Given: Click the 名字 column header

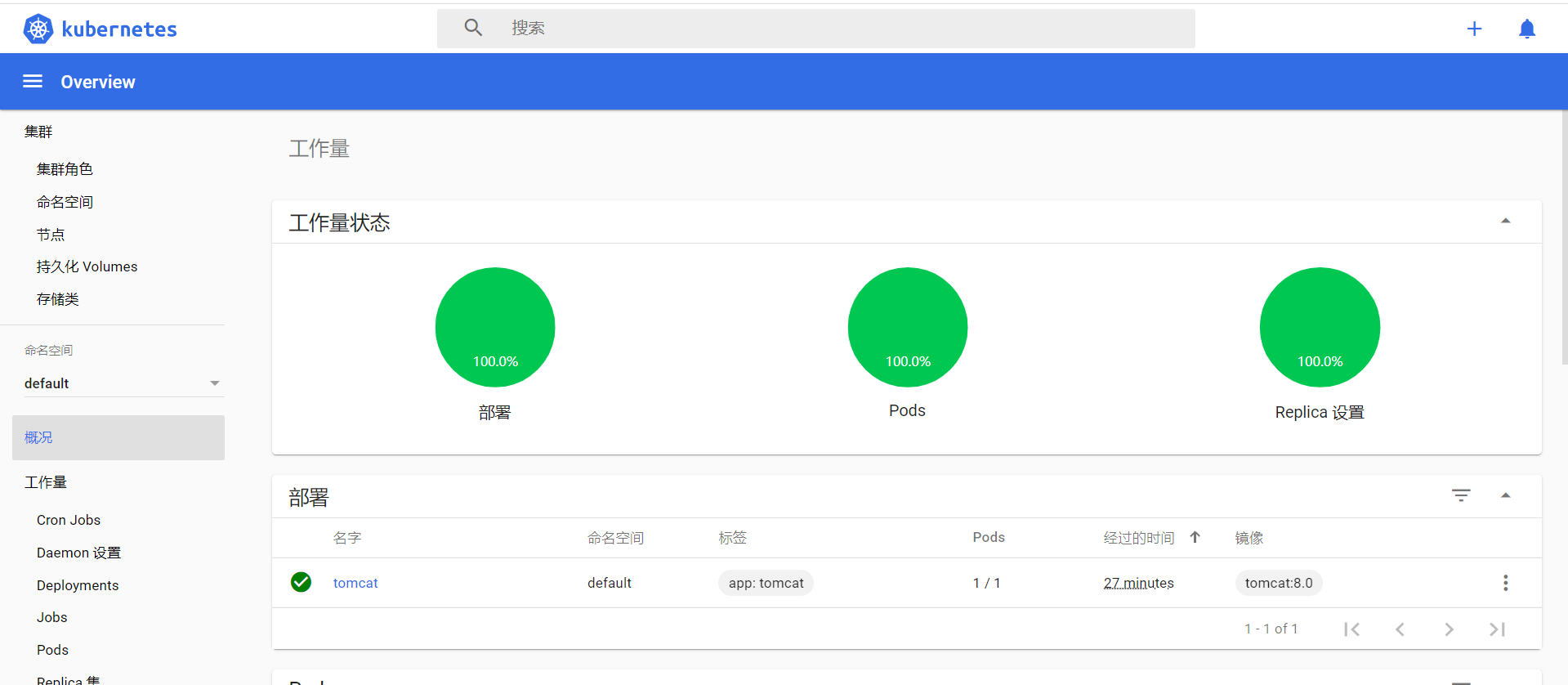Looking at the screenshot, I should pyautogui.click(x=347, y=538).
